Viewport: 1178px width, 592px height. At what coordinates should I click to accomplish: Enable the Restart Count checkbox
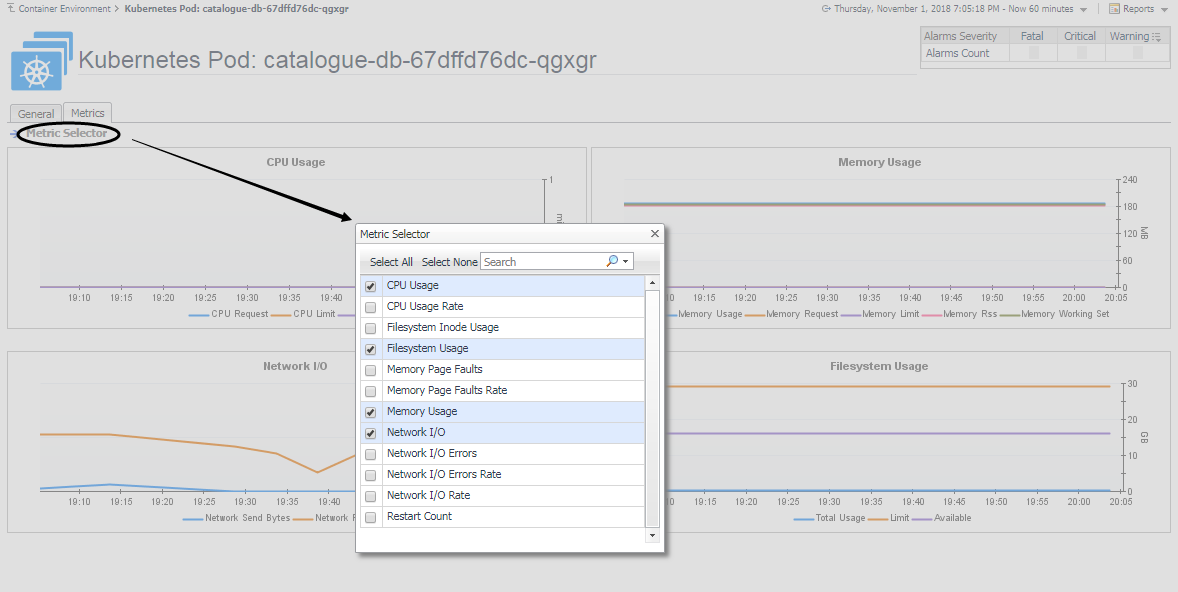370,518
